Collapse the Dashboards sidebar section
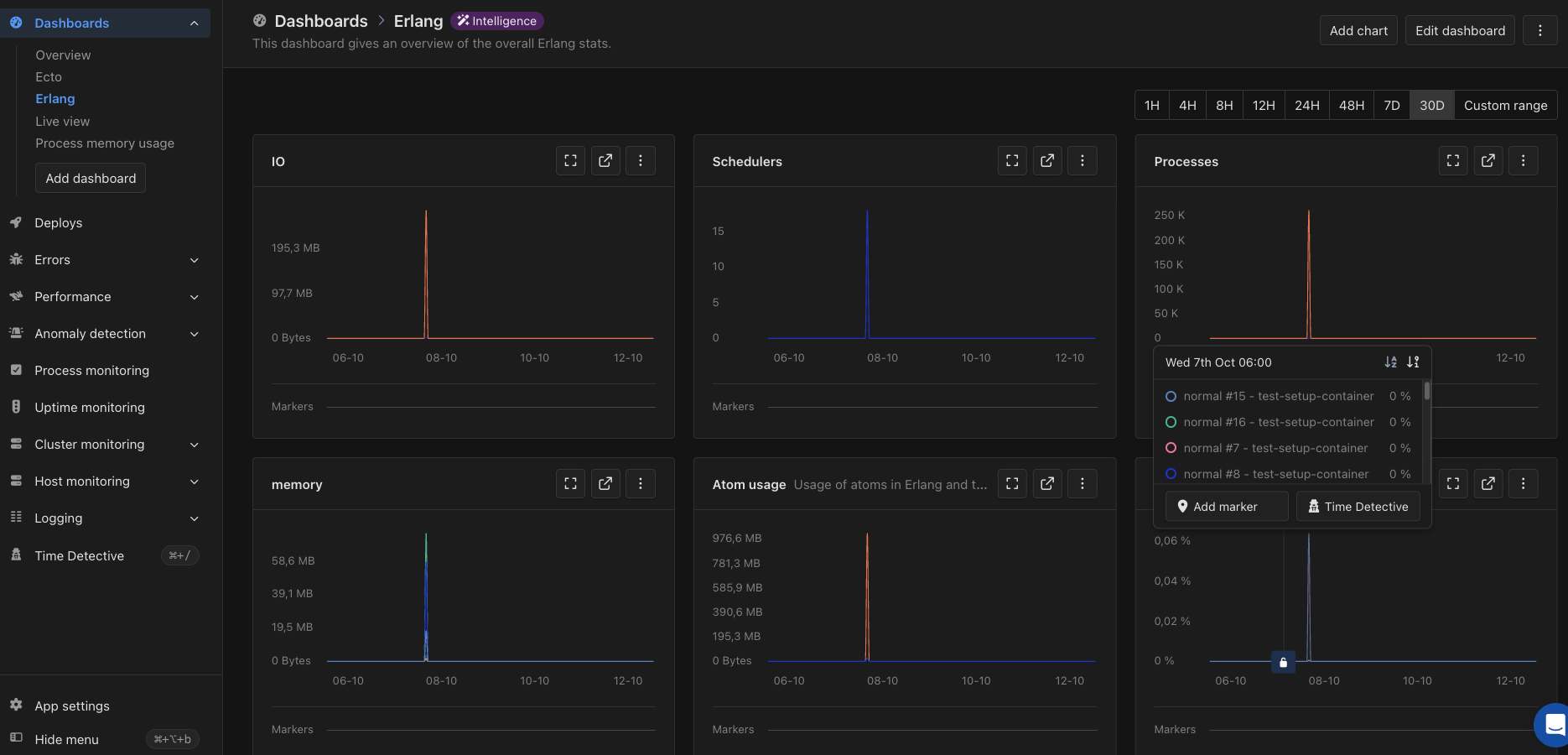The height and width of the screenshot is (755, 1568). (195, 23)
